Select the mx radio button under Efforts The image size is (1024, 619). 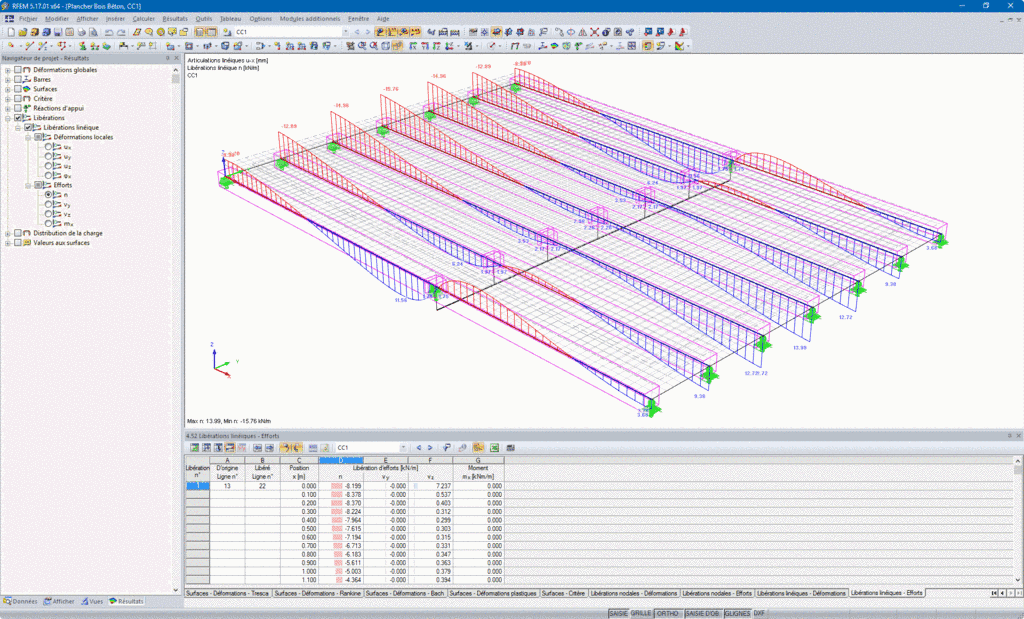[48, 223]
